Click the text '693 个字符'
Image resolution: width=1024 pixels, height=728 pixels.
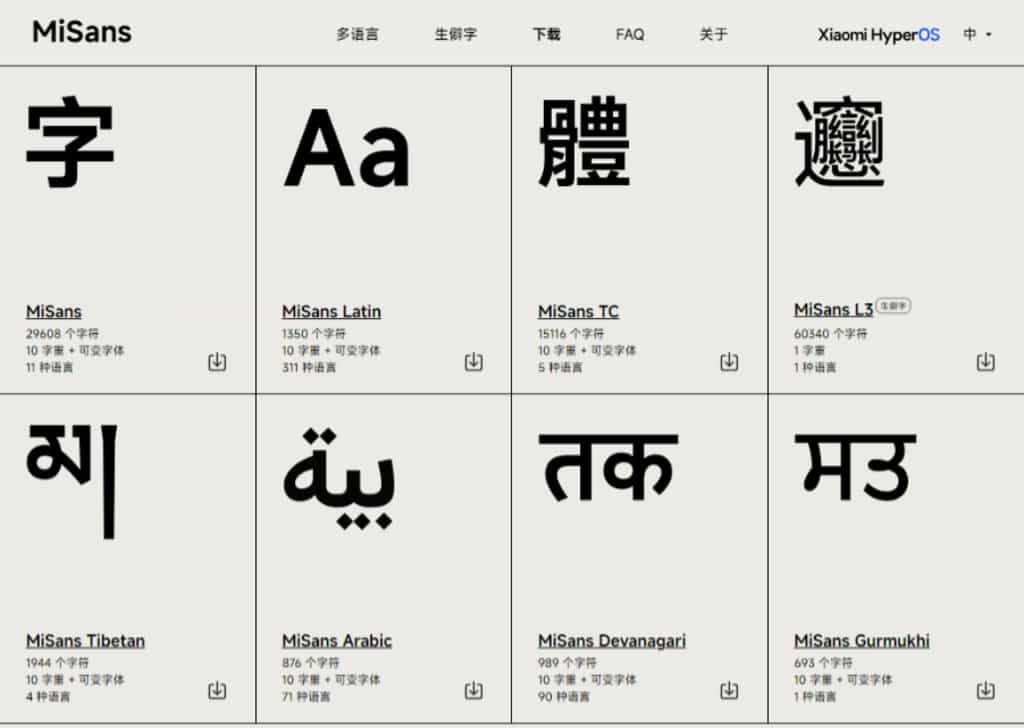(823, 663)
